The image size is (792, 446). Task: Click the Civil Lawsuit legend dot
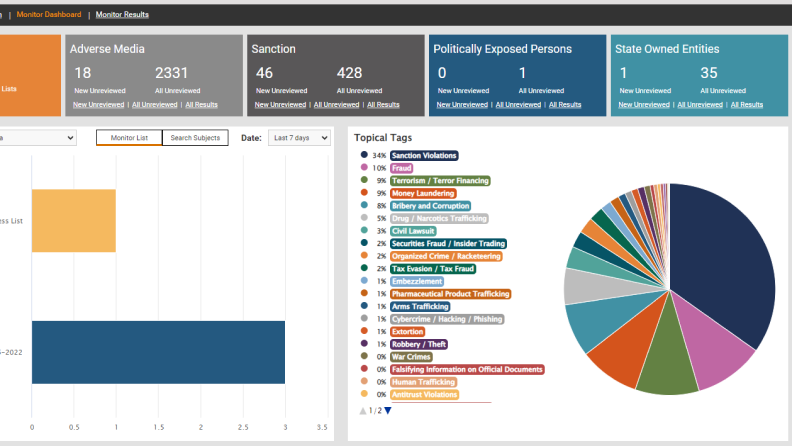point(363,231)
